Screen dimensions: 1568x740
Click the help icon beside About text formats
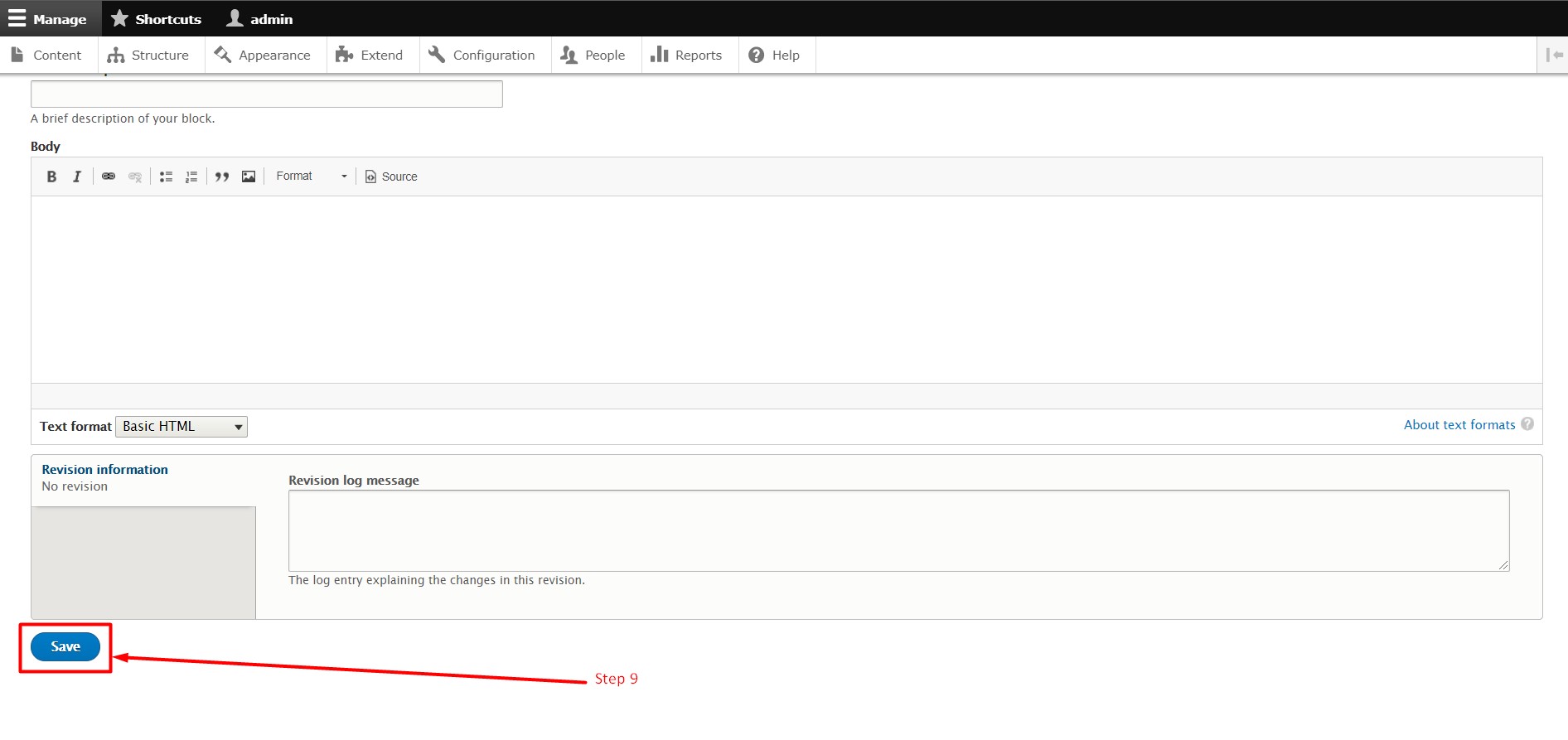1527,424
